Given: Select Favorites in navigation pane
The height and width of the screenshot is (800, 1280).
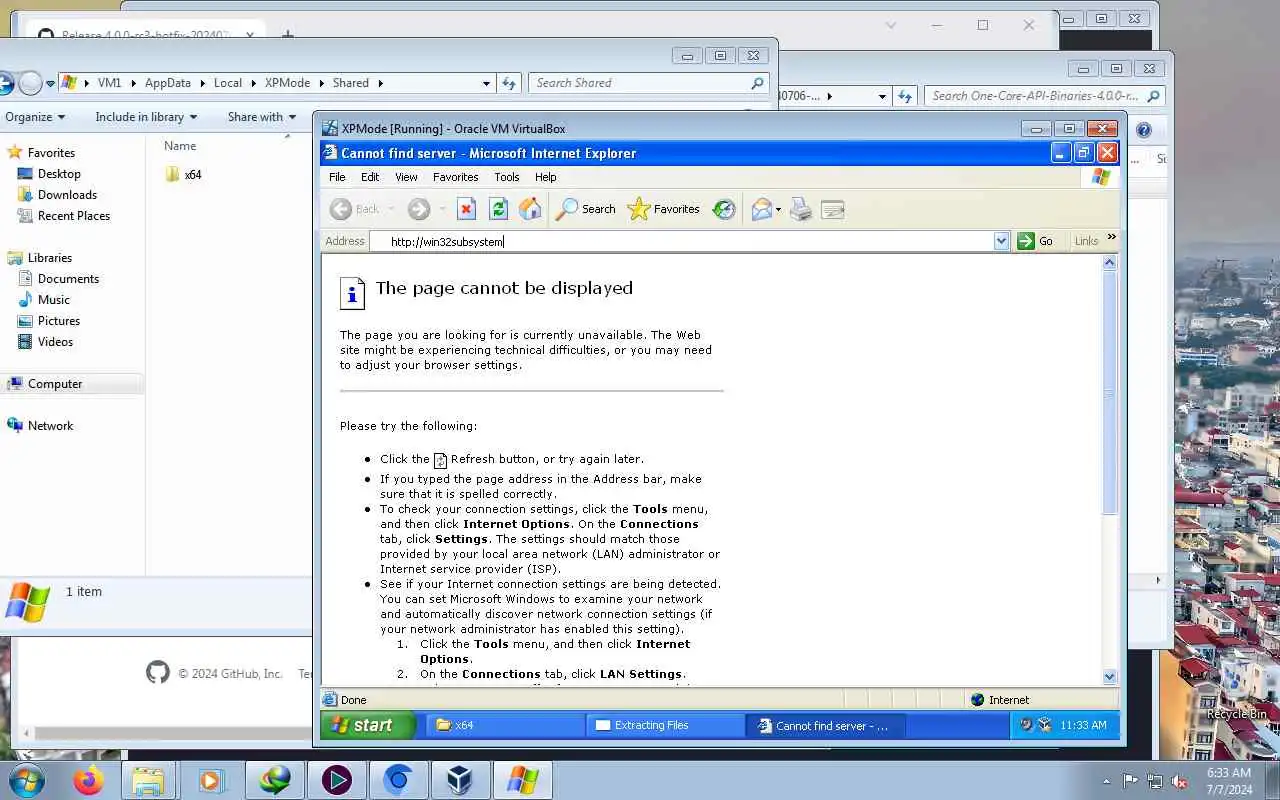Looking at the screenshot, I should [51, 153].
